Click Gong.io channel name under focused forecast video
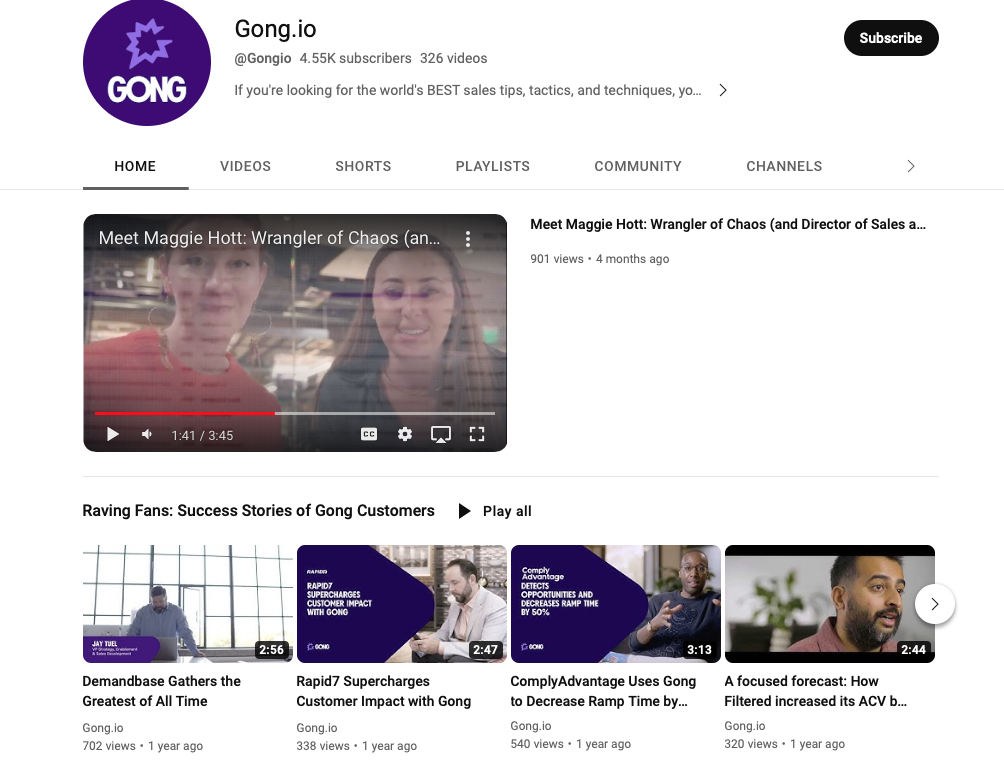 pyautogui.click(x=745, y=726)
